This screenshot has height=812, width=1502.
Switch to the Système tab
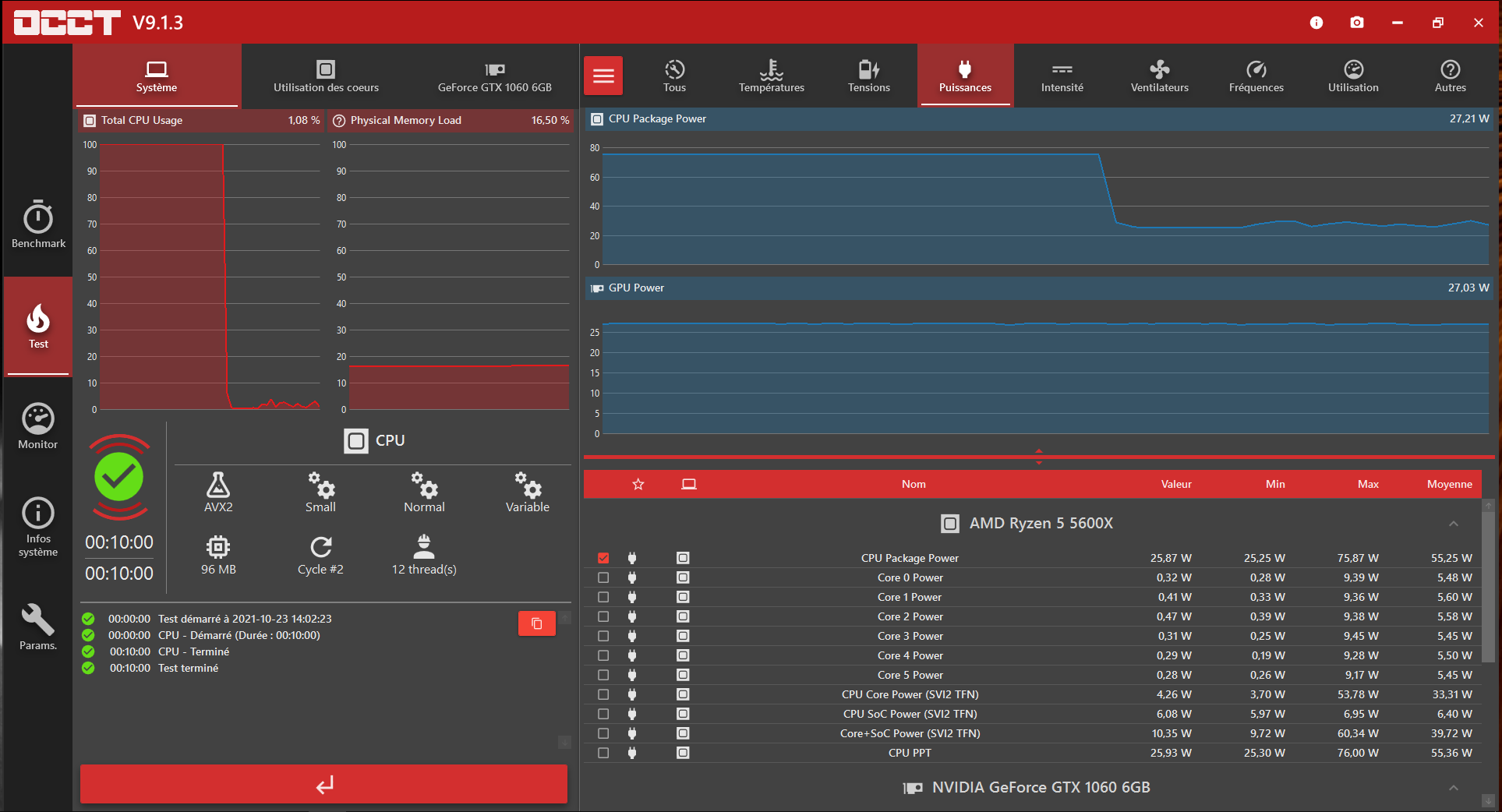tap(157, 76)
